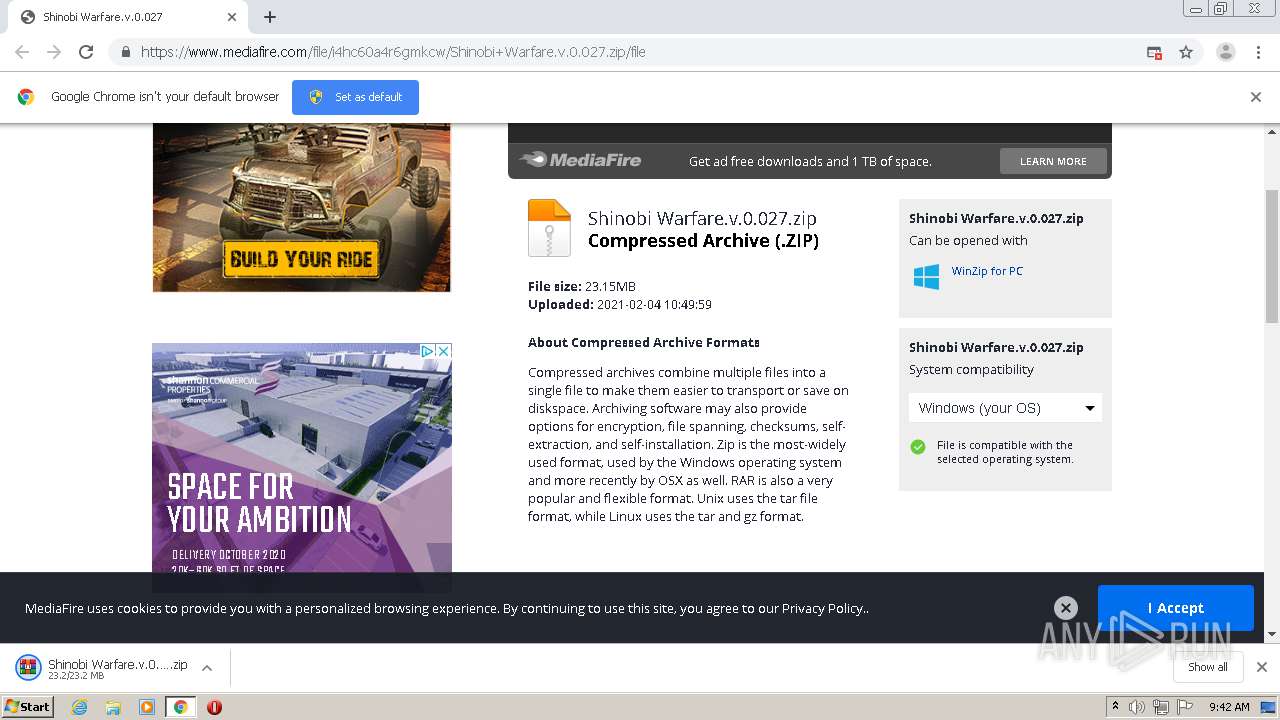Click "About Compressed Archive Formats" heading
Screen dimensions: 1280x720
[644, 342]
